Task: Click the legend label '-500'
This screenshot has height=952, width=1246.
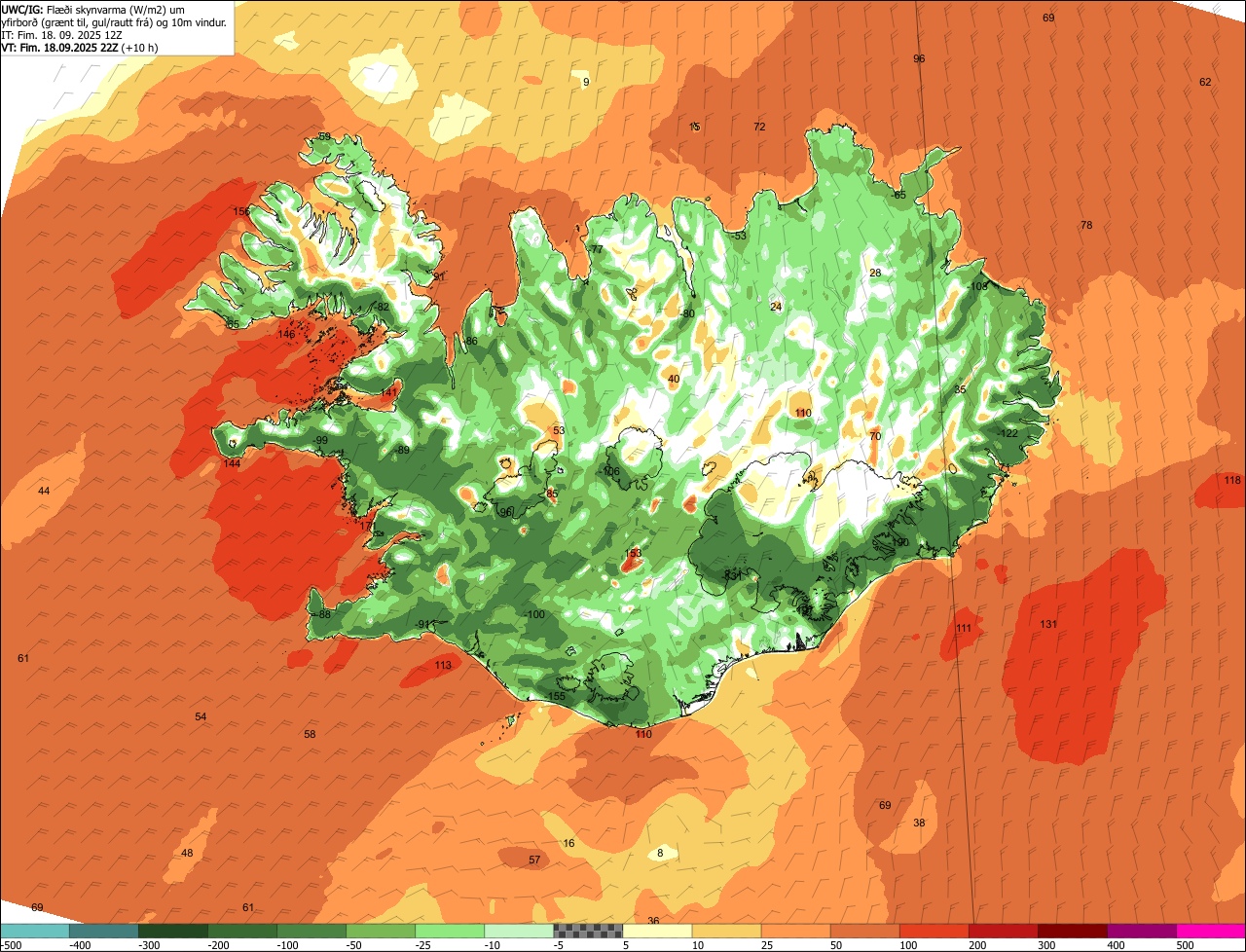Action: pos(11,945)
